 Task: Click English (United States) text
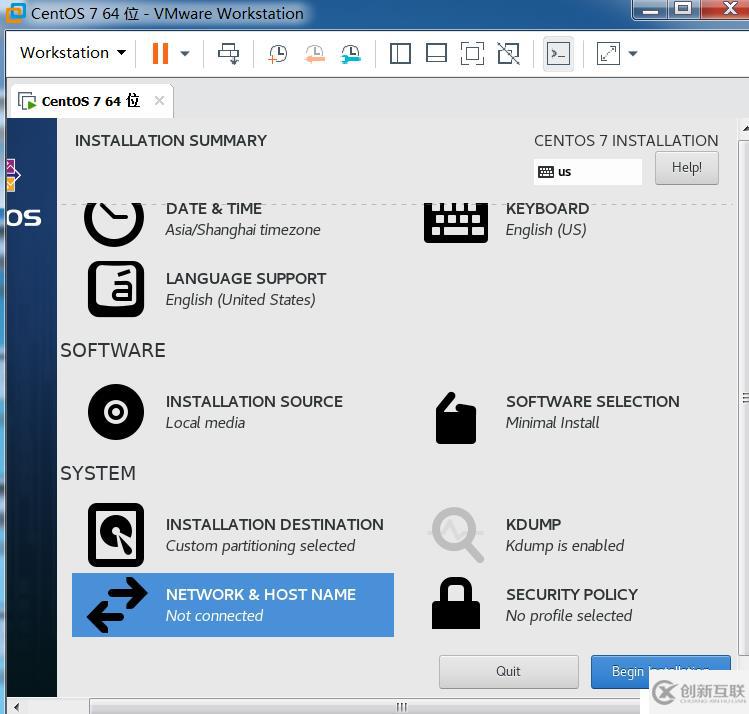pos(240,299)
